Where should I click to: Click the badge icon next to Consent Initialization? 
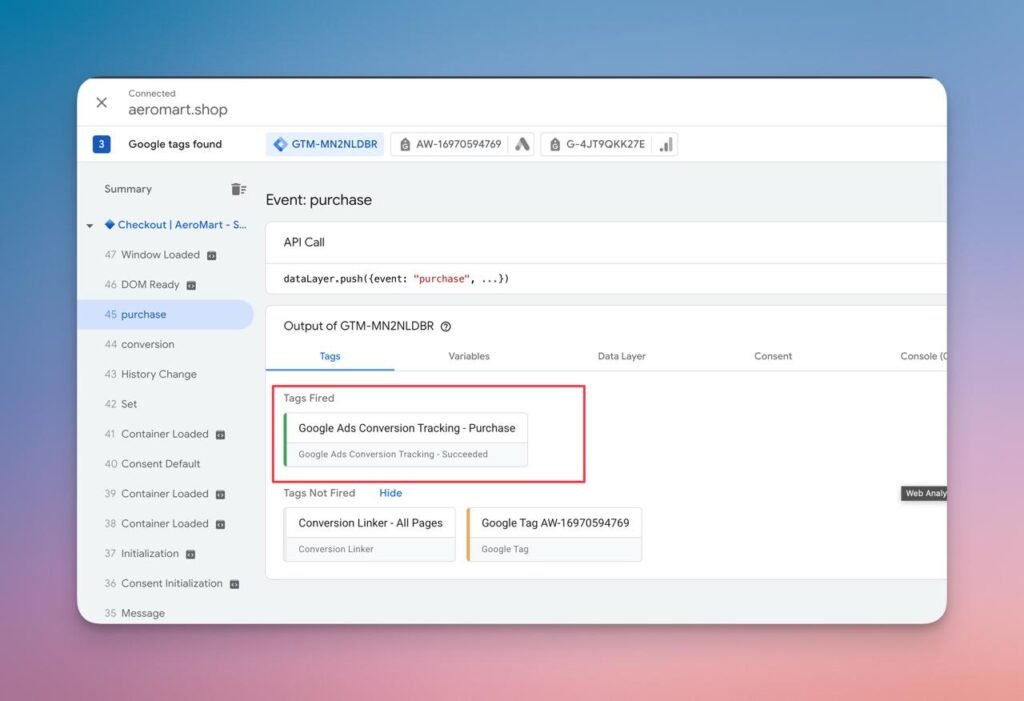(234, 584)
